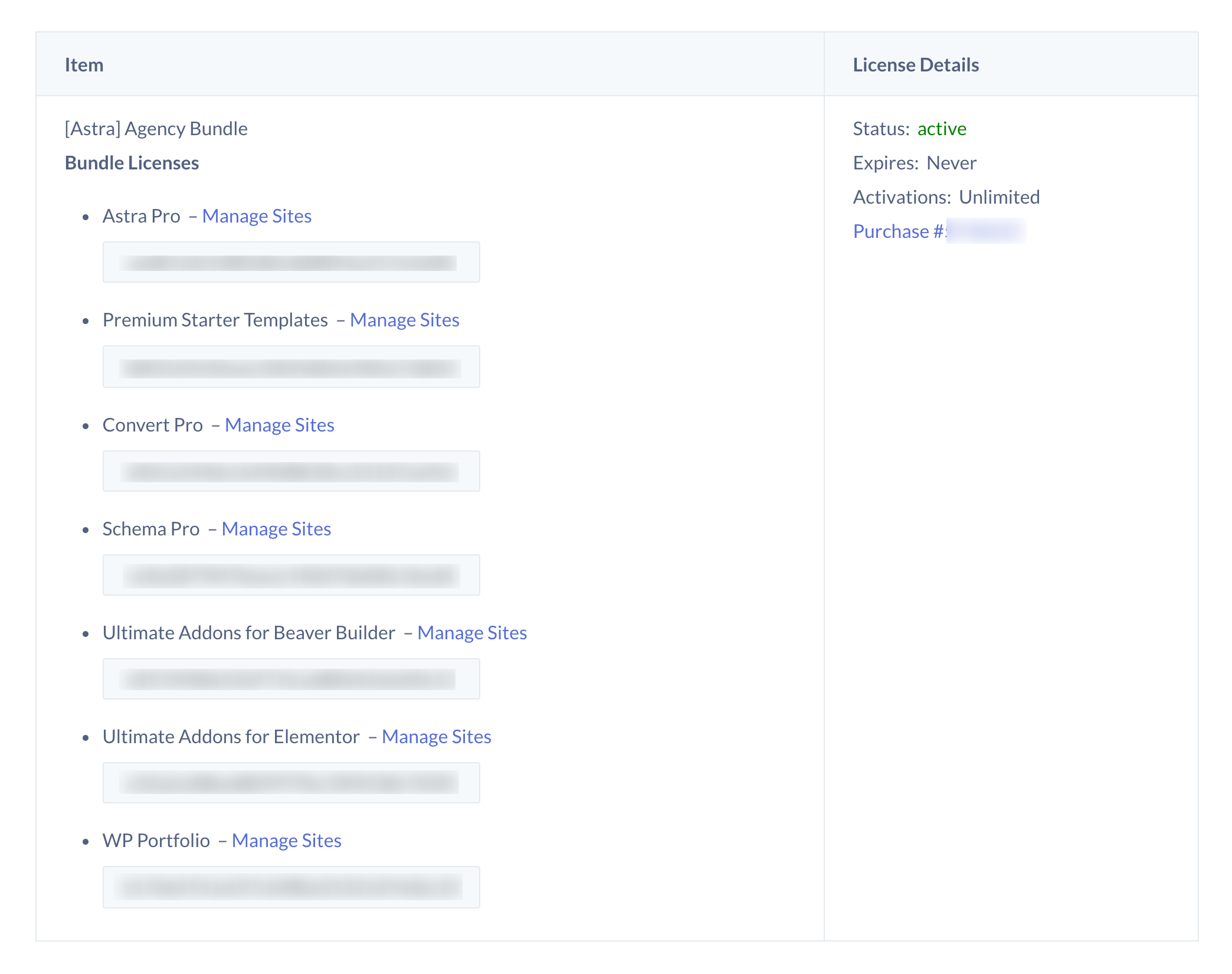The image size is (1232, 974).
Task: Open Manage Sites for Astra Pro
Action: point(257,216)
